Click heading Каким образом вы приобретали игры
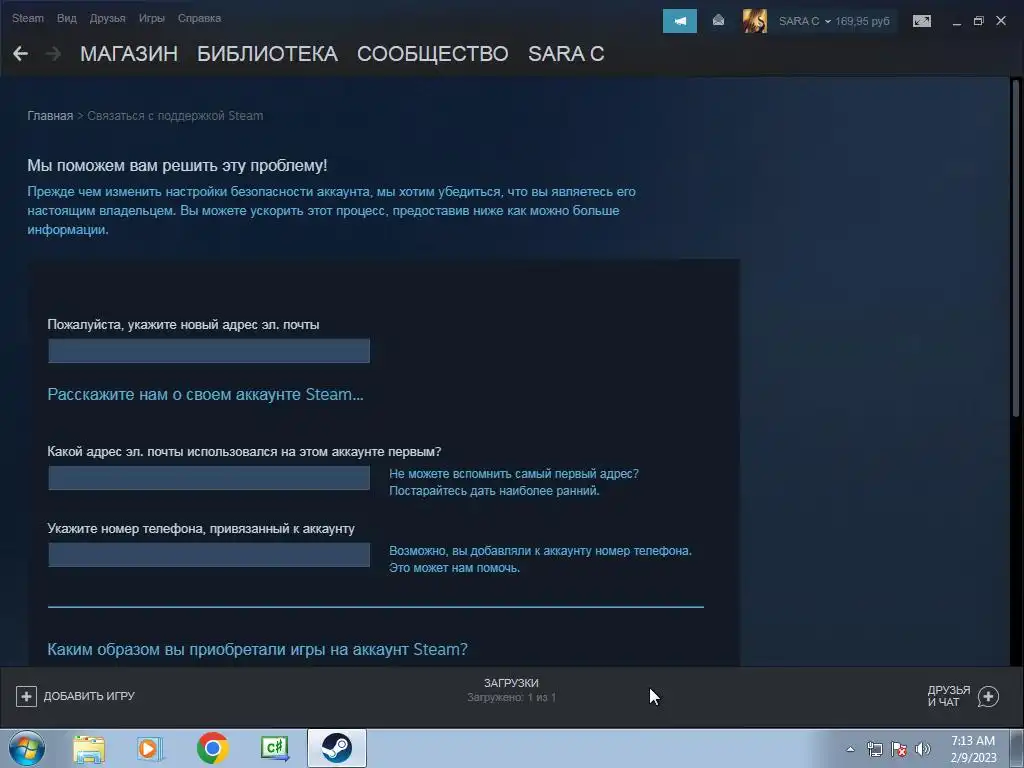 tap(257, 649)
